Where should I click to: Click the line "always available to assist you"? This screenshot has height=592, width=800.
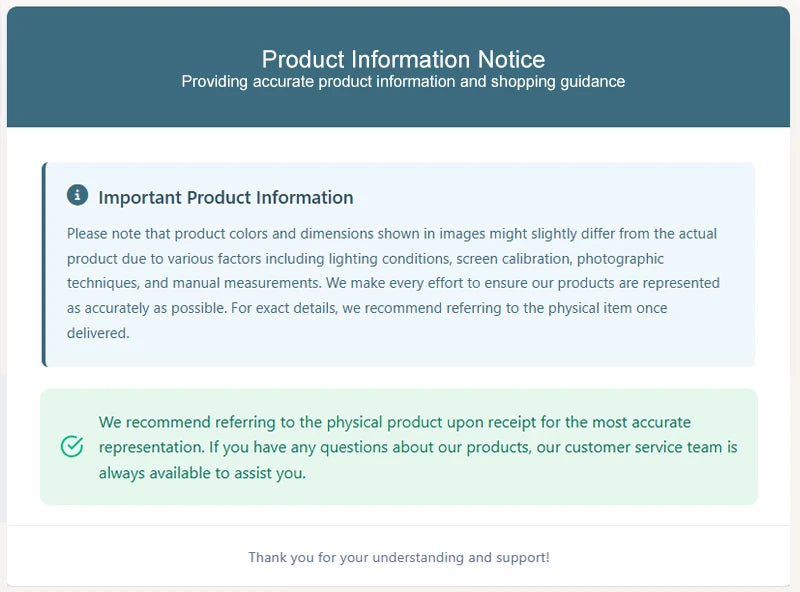[x=202, y=472]
